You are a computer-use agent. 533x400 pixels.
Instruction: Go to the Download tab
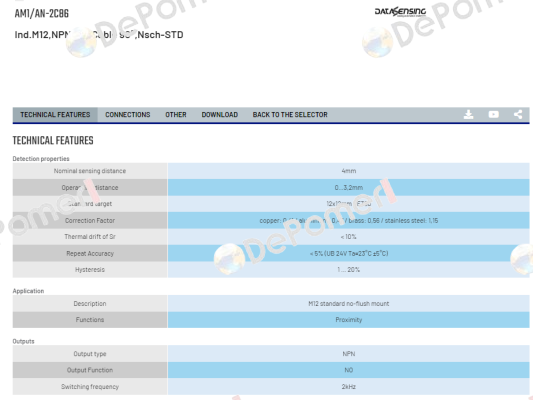(220, 115)
